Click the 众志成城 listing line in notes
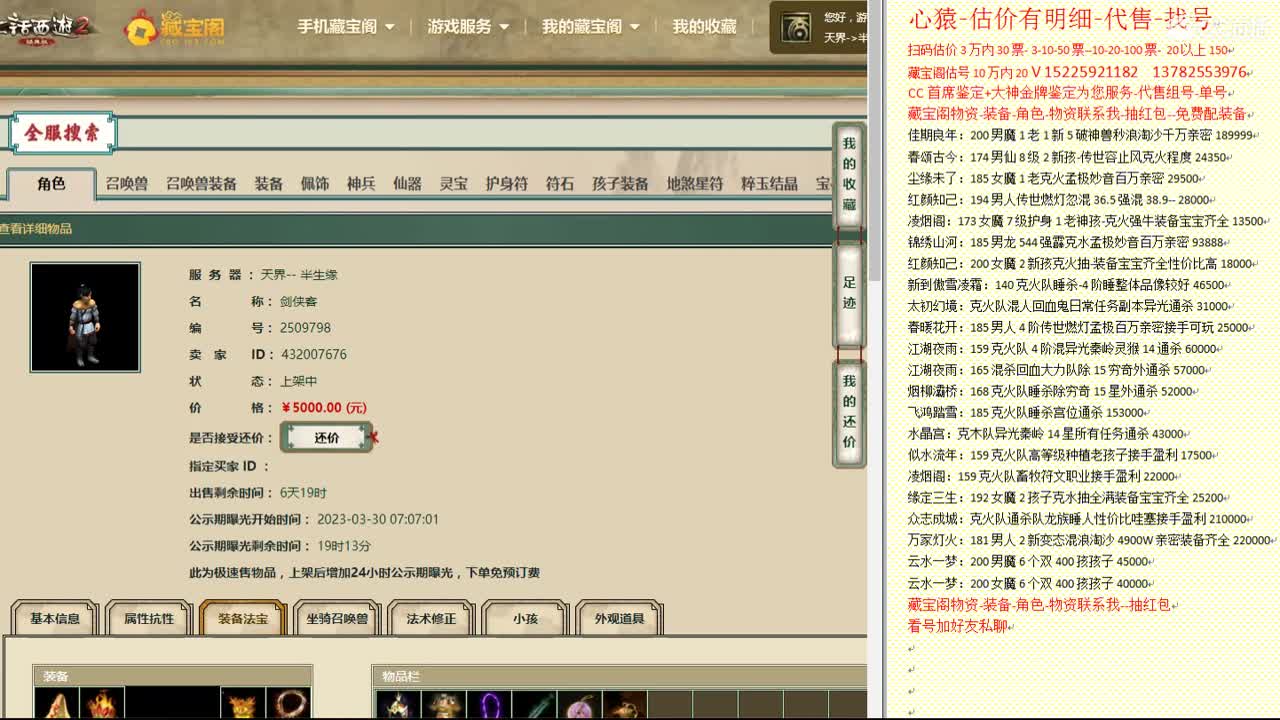 pos(1078,519)
